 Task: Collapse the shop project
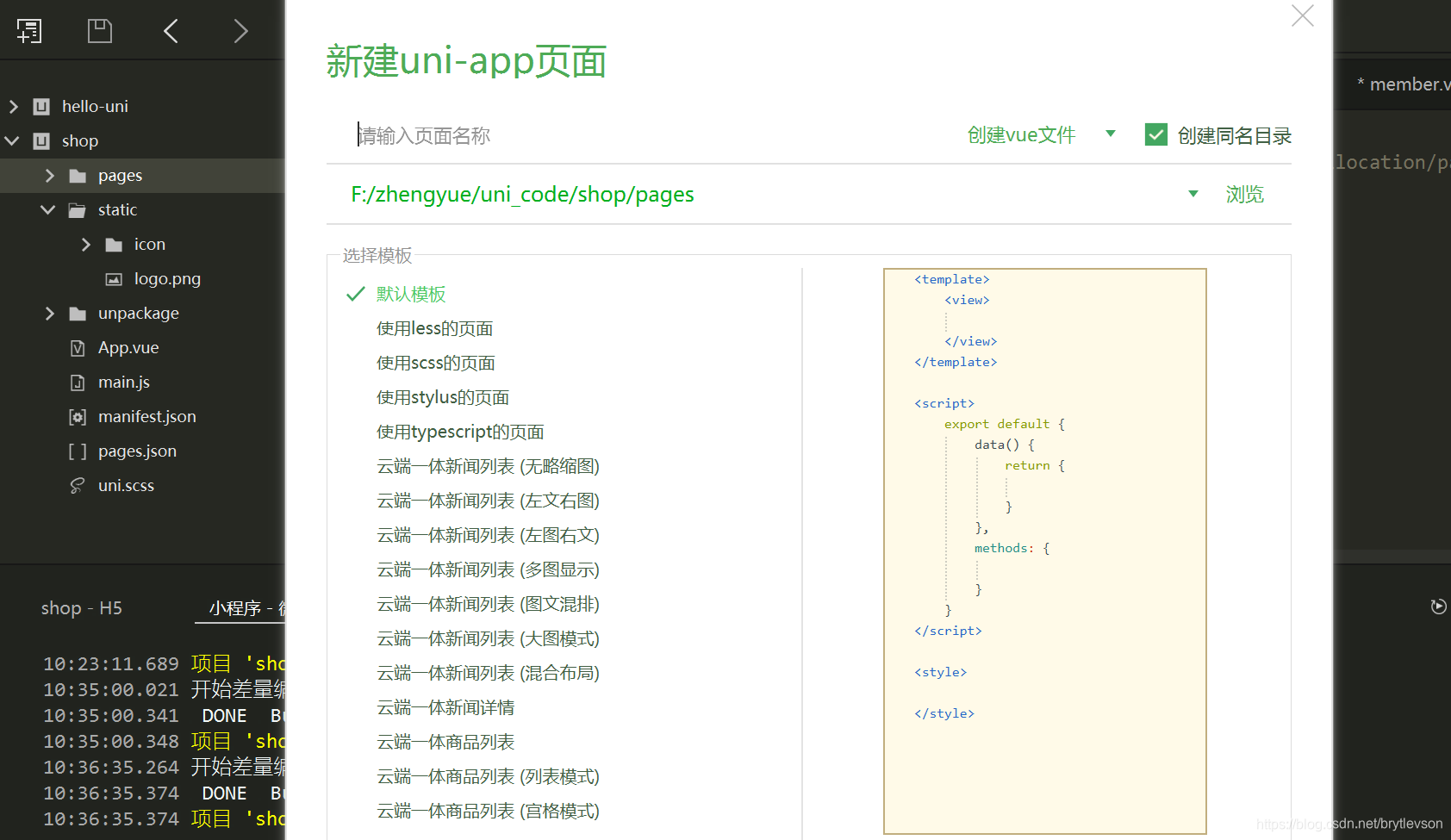[13, 141]
